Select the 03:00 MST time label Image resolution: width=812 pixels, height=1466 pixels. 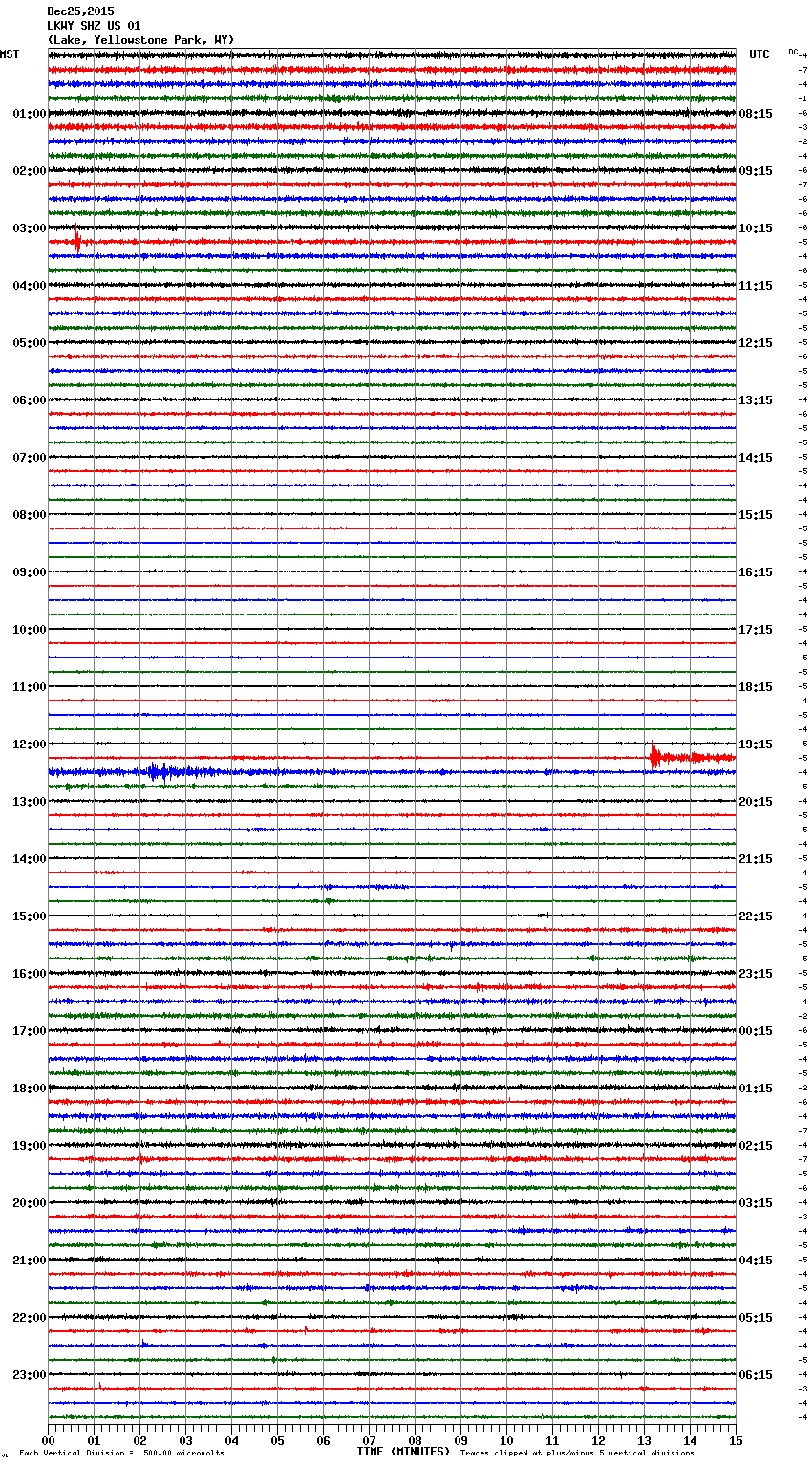(x=29, y=228)
